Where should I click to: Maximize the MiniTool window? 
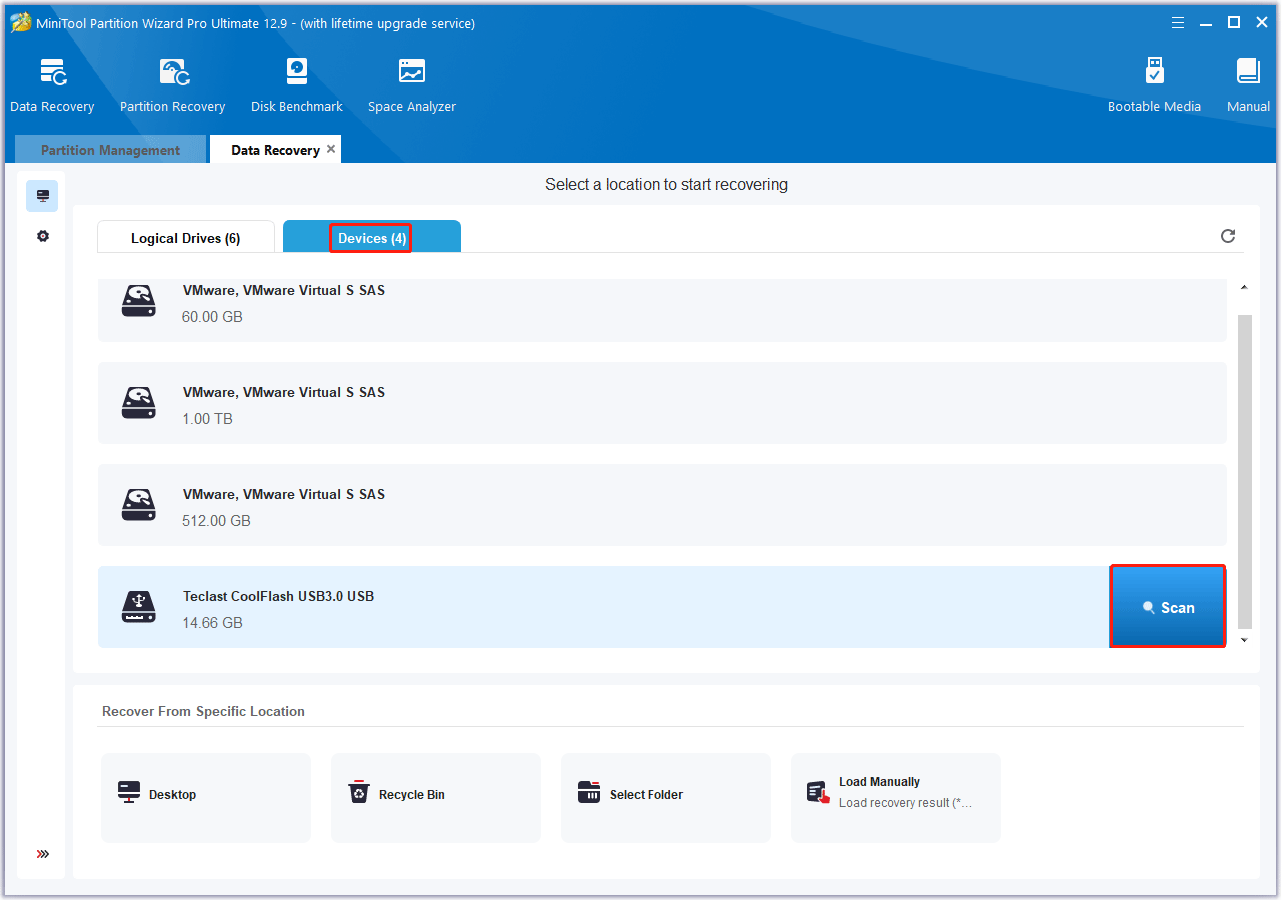point(1234,22)
